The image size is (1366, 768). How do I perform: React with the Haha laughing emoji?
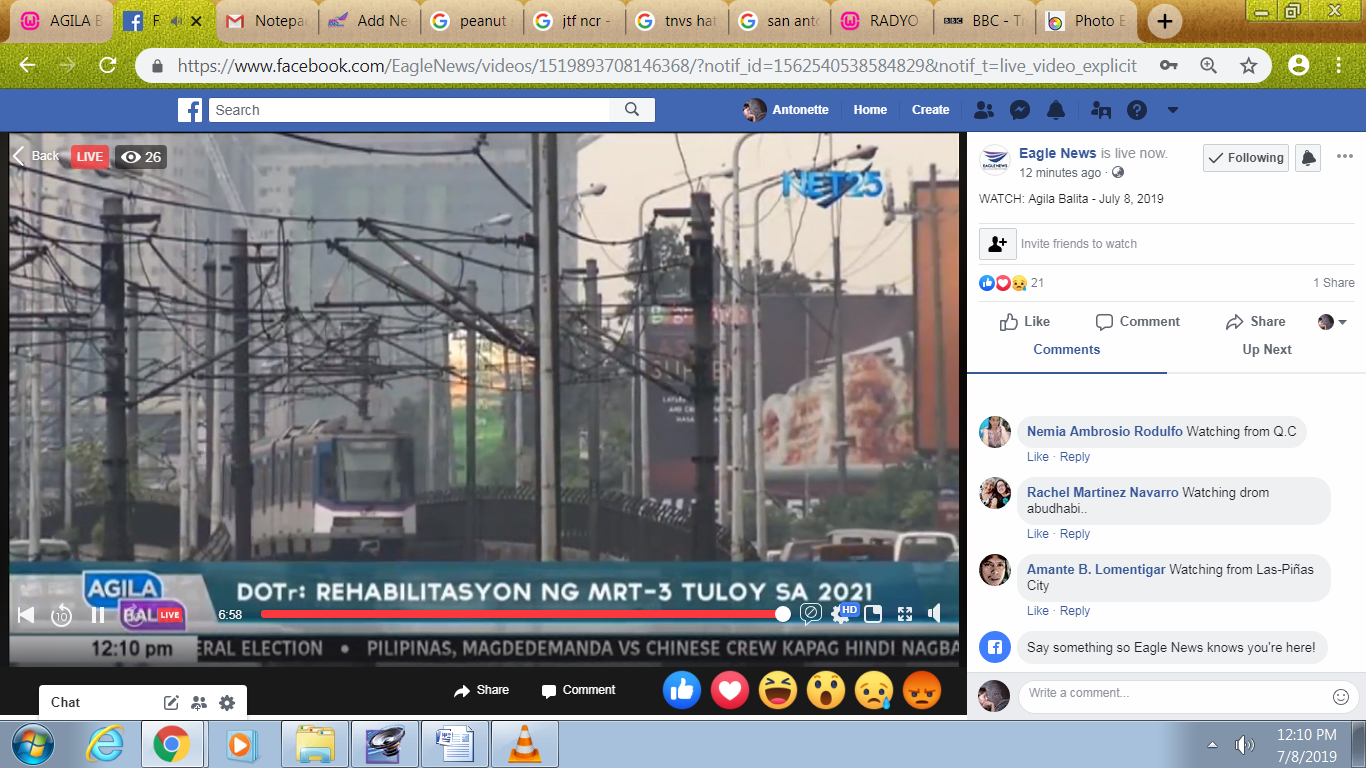(x=778, y=690)
